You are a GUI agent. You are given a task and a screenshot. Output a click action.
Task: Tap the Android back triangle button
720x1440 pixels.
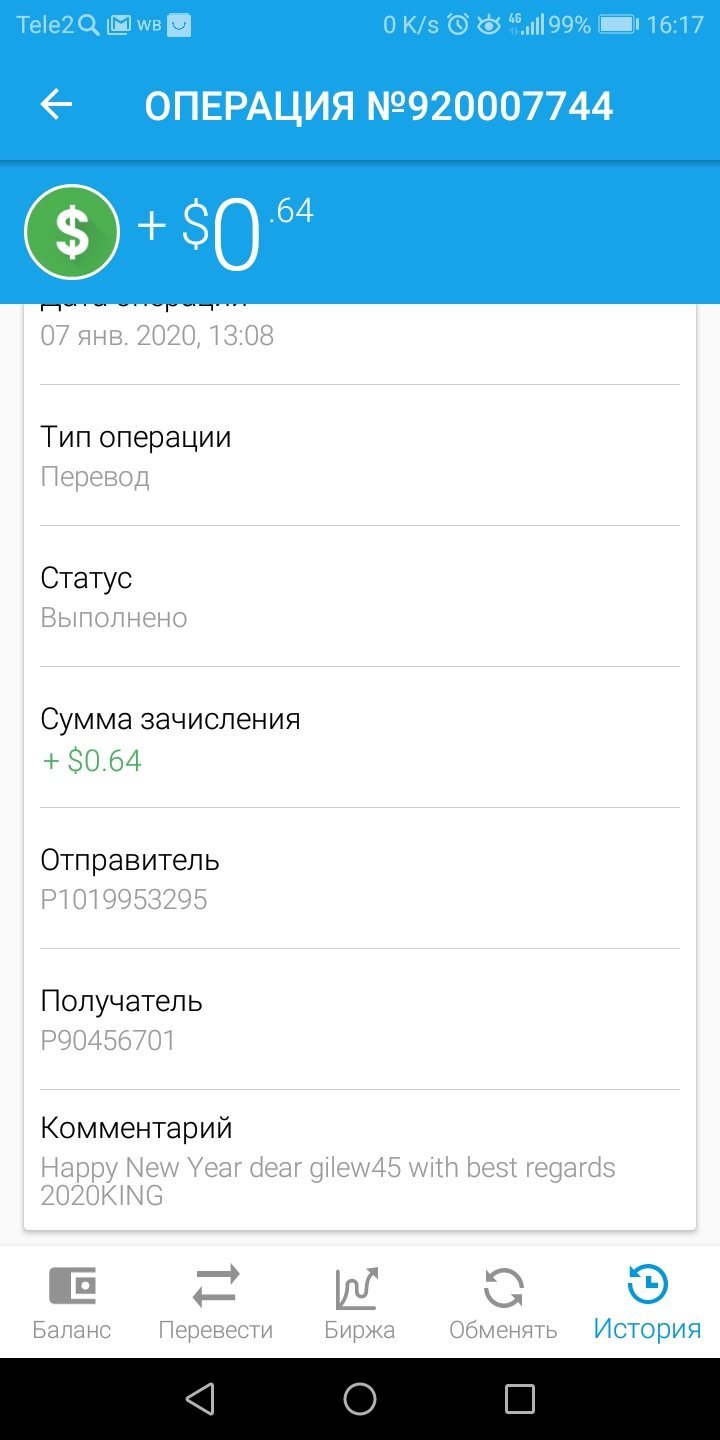(x=200, y=1398)
